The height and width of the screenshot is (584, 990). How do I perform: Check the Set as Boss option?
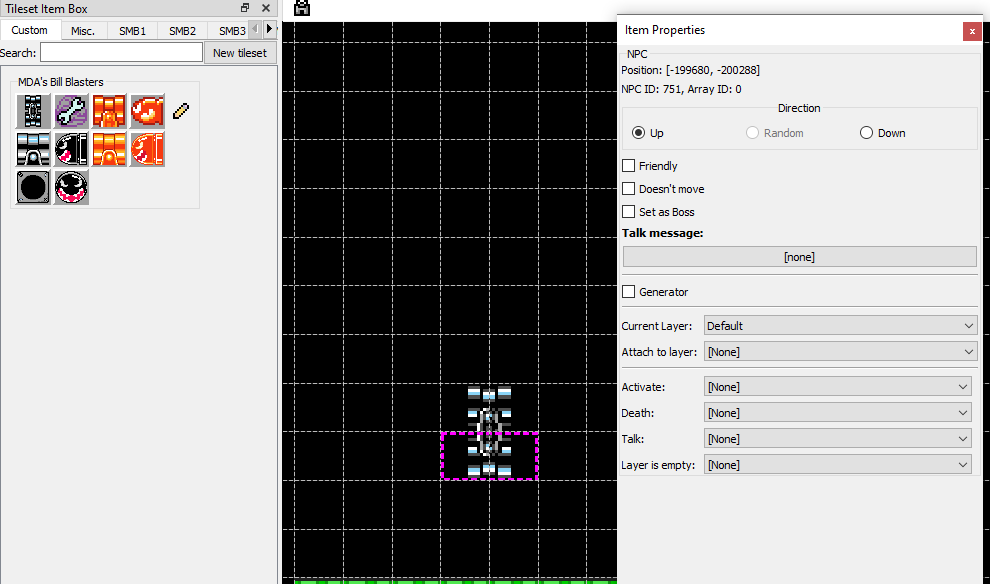click(x=628, y=212)
